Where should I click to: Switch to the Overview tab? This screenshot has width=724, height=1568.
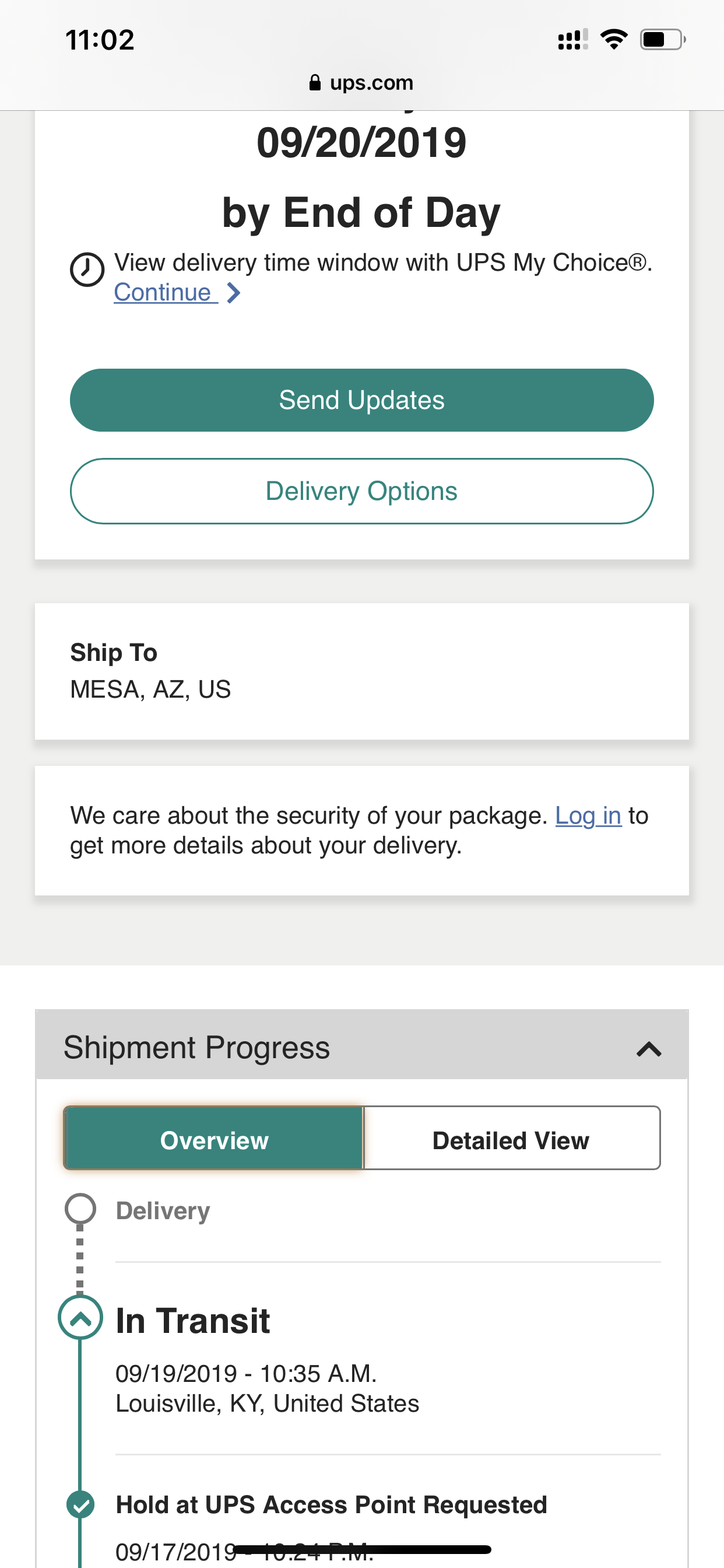213,1138
